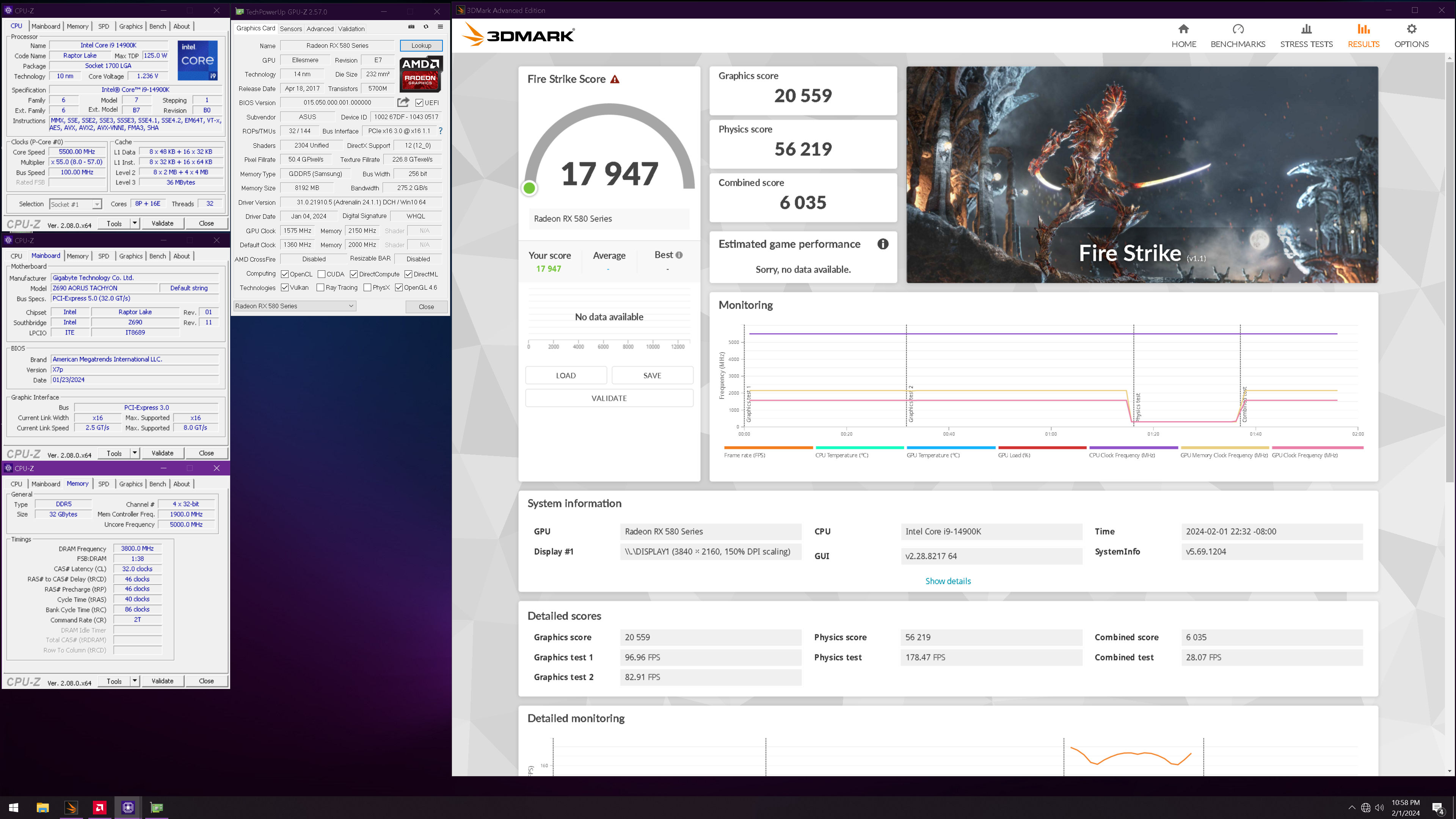Click GPU-Z screenshot camera icon
Viewport: 1456px width, 819px height.
coord(411,27)
